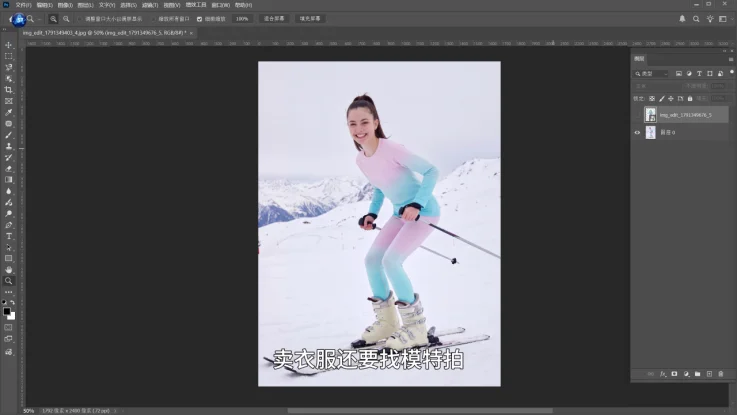Image resolution: width=737 pixels, height=415 pixels.
Task: Toggle 调整窗口大小以满屏显示 checkbox
Action: (x=79, y=19)
